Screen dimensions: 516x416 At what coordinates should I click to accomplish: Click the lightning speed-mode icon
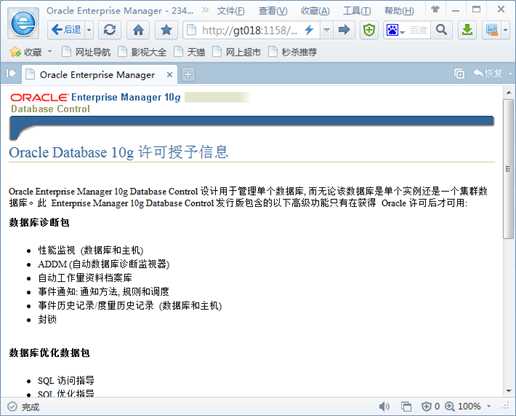[x=309, y=30]
